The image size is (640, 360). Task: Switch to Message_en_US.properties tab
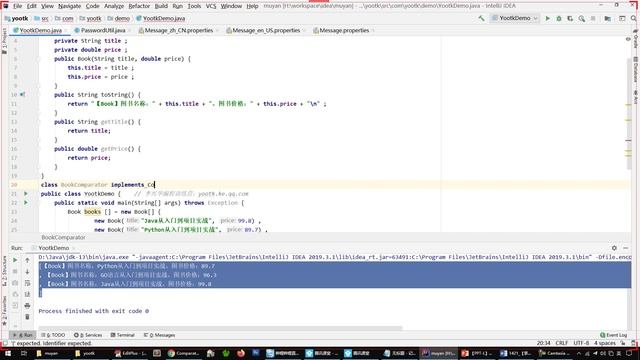pyautogui.click(x=266, y=30)
